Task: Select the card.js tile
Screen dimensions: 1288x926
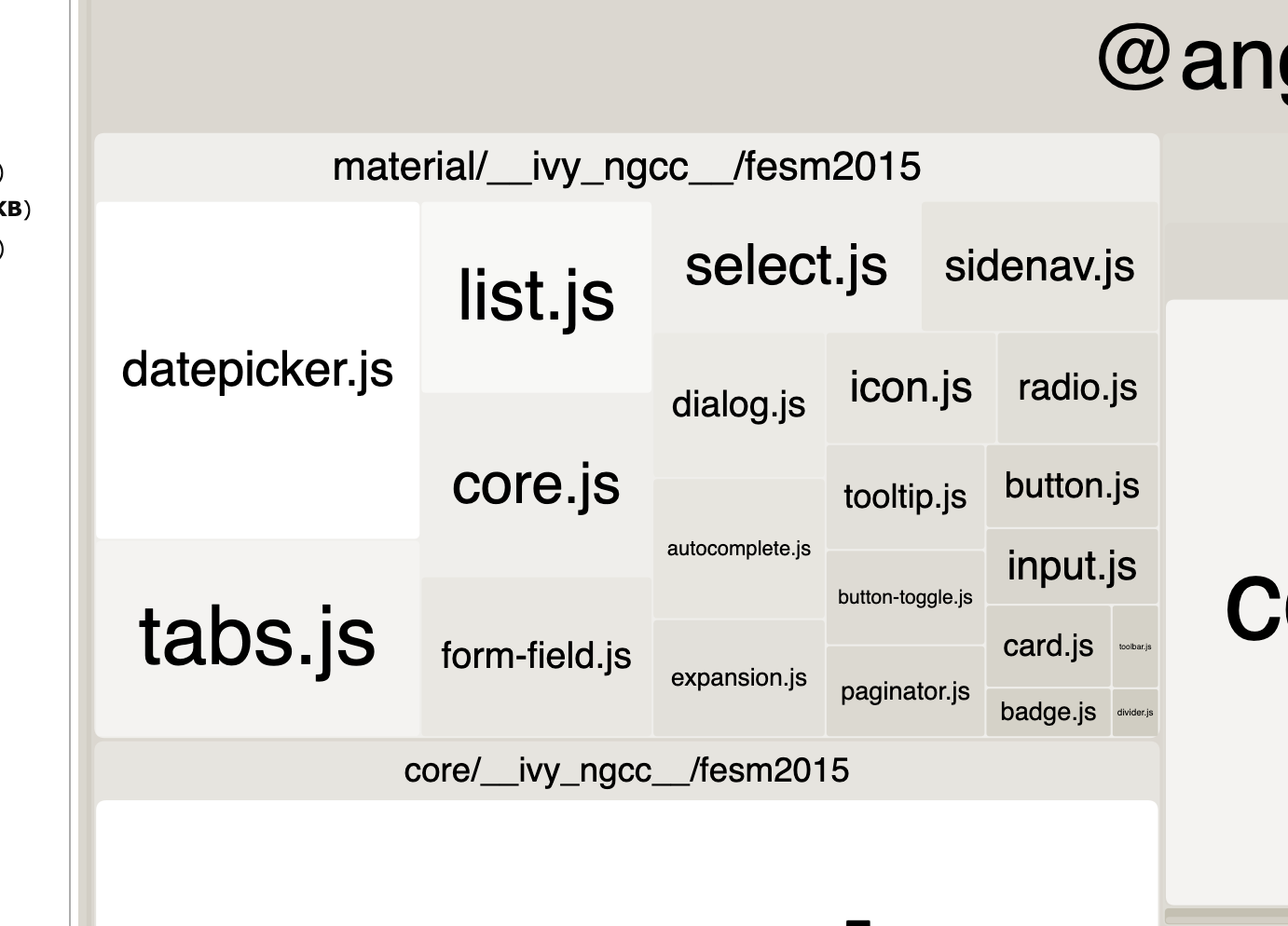Action: 1048,646
